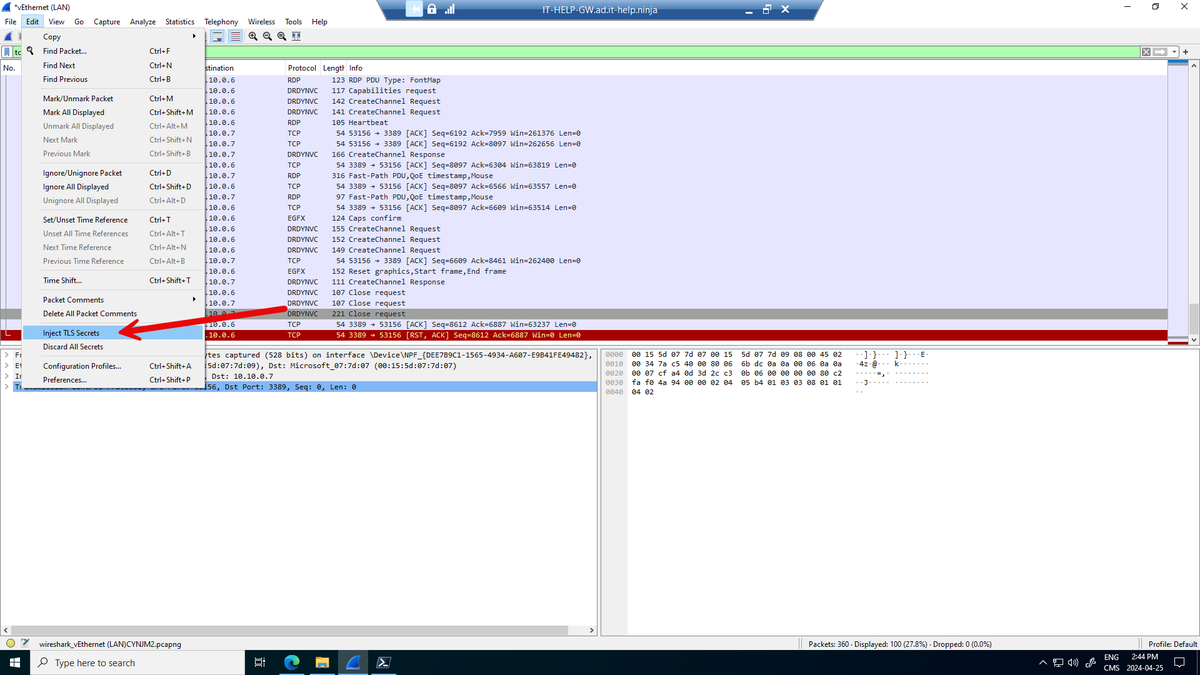Viewport: 1200px width, 675px height.
Task: Open the Analyze menu
Action: coord(142,21)
